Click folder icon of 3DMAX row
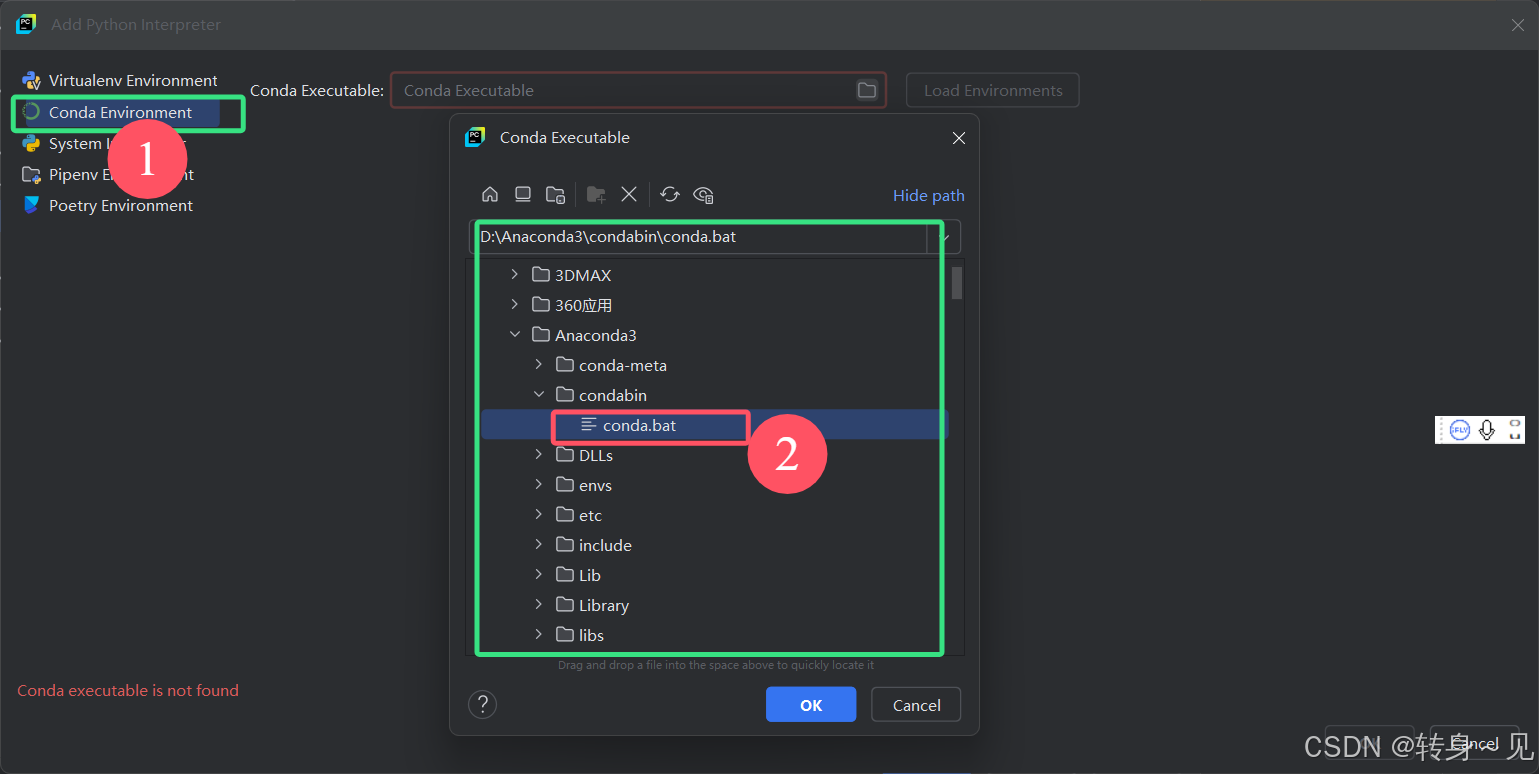The width and height of the screenshot is (1539, 774). pos(541,275)
